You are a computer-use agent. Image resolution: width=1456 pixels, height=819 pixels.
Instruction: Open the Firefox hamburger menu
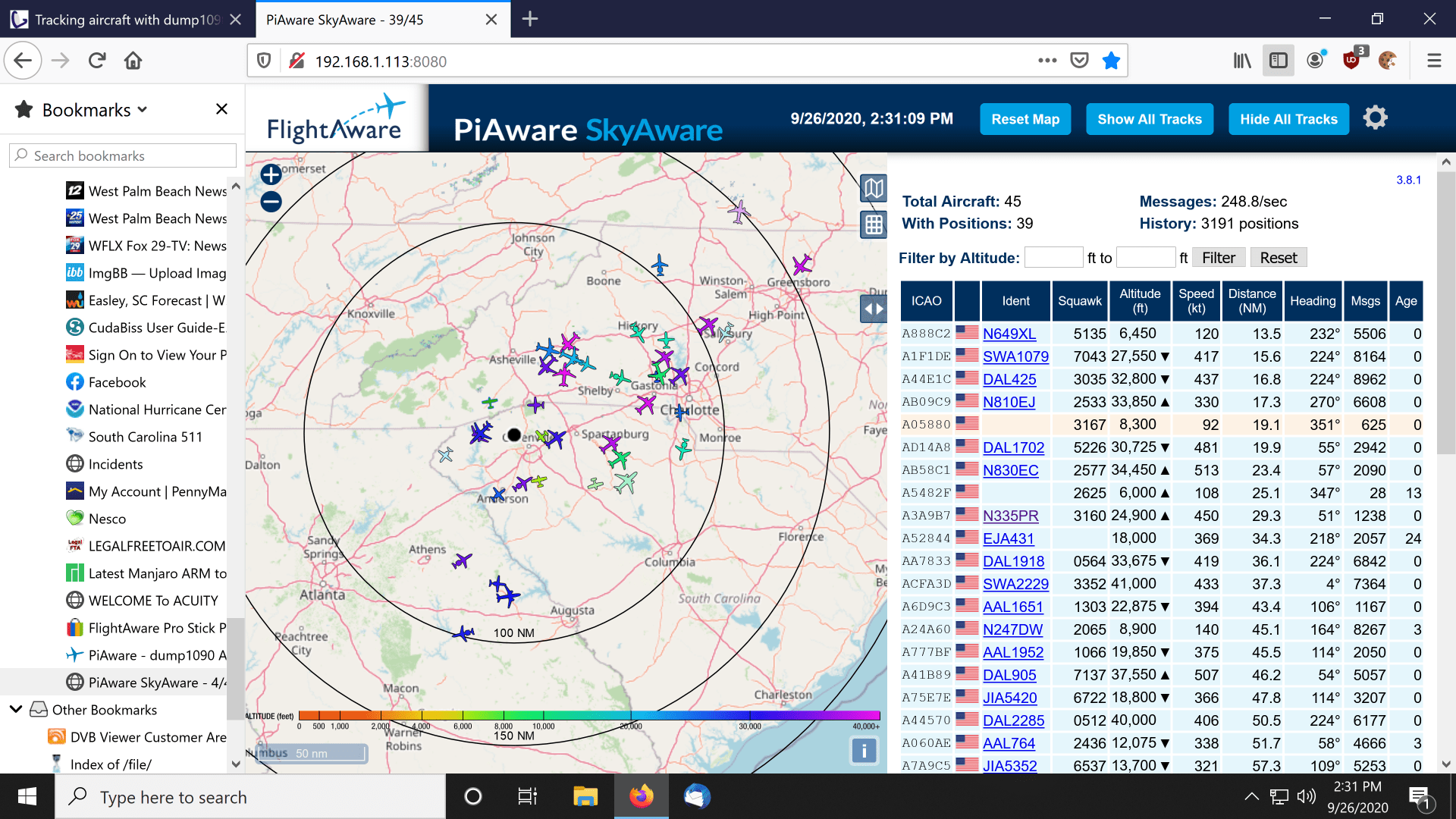tap(1434, 61)
